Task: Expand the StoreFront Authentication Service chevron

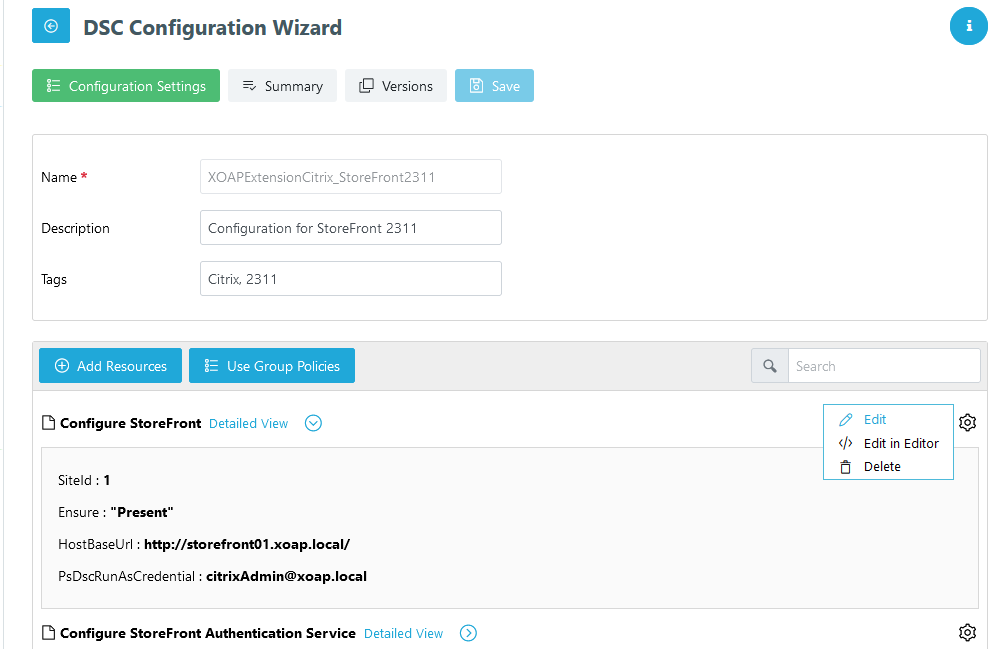Action: [x=468, y=633]
